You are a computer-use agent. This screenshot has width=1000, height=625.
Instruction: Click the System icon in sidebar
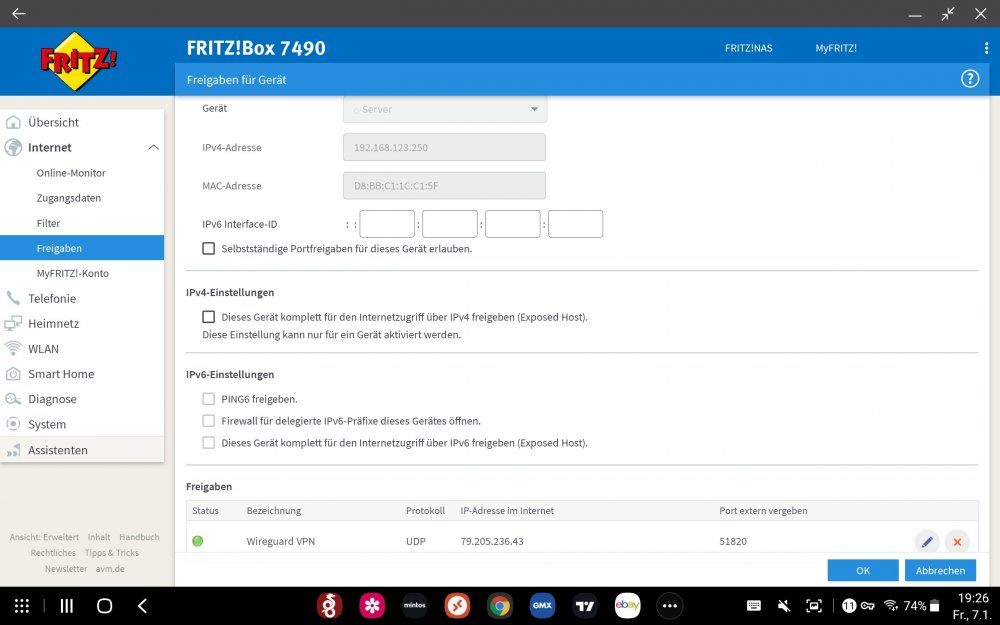13,424
